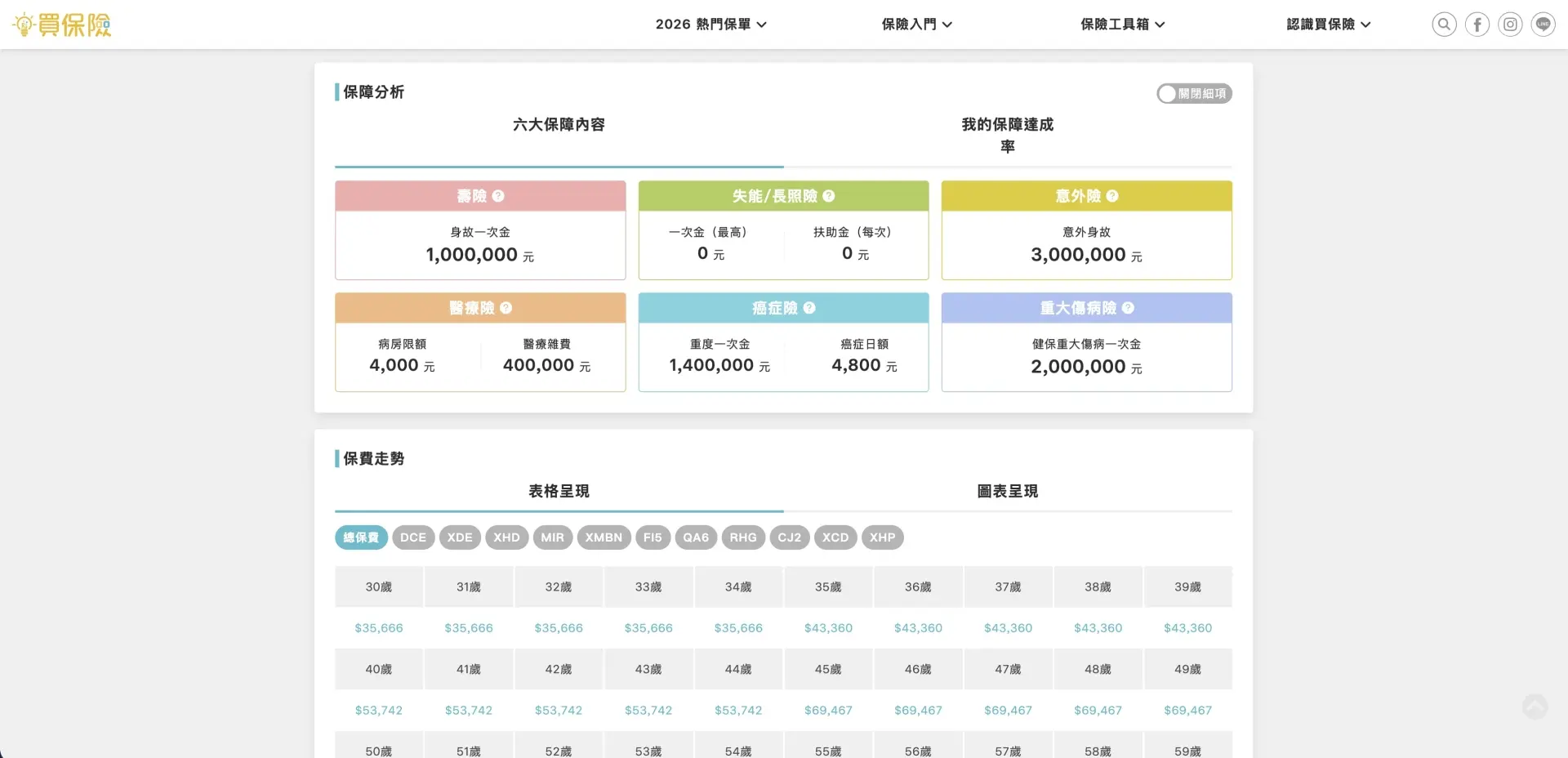The width and height of the screenshot is (1568, 758).
Task: Click the 失能/長照險 card header
Action: tap(783, 196)
